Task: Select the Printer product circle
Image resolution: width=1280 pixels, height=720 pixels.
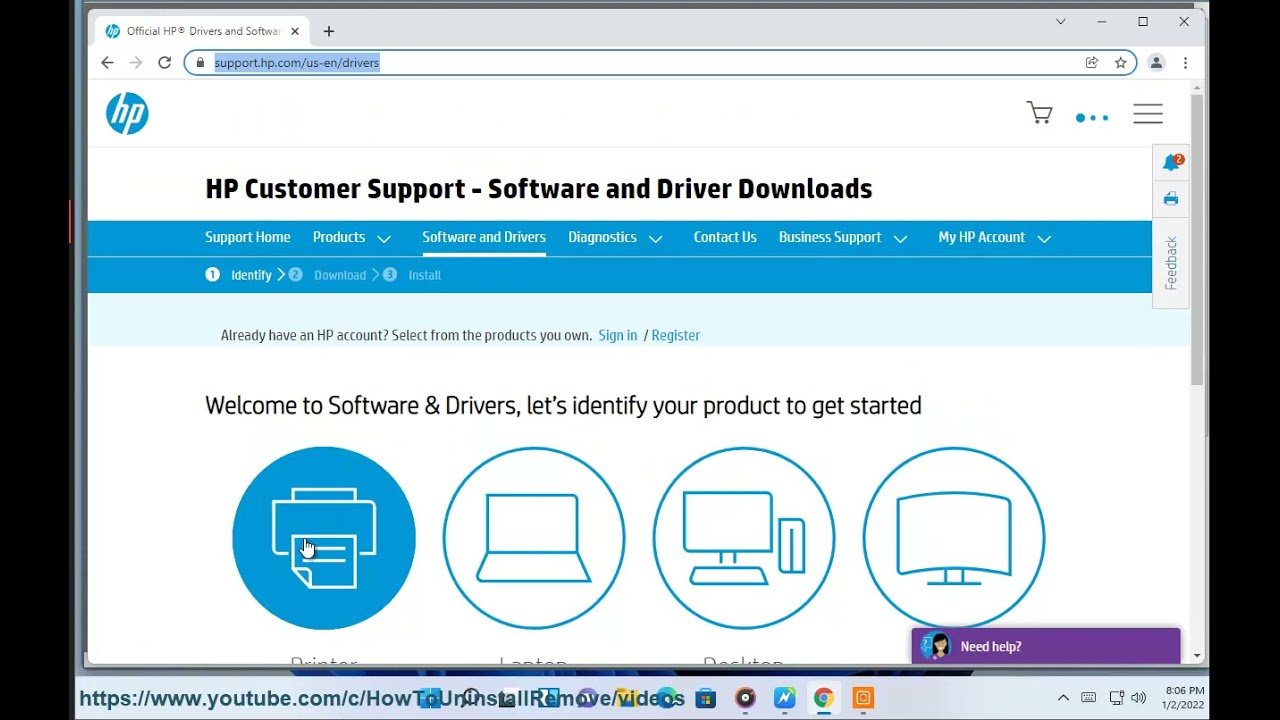Action: (x=324, y=538)
